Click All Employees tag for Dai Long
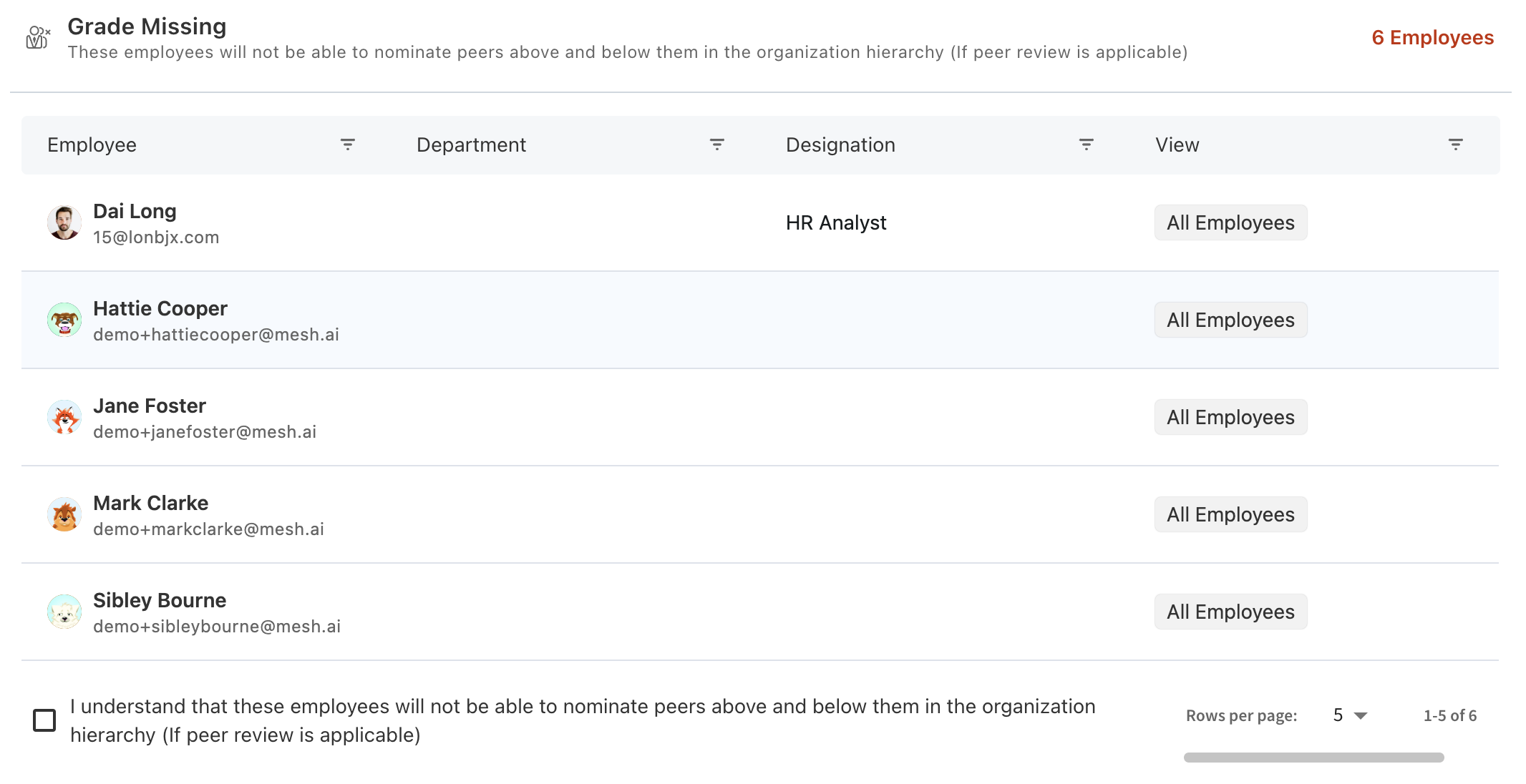The image size is (1526, 784). (1230, 223)
